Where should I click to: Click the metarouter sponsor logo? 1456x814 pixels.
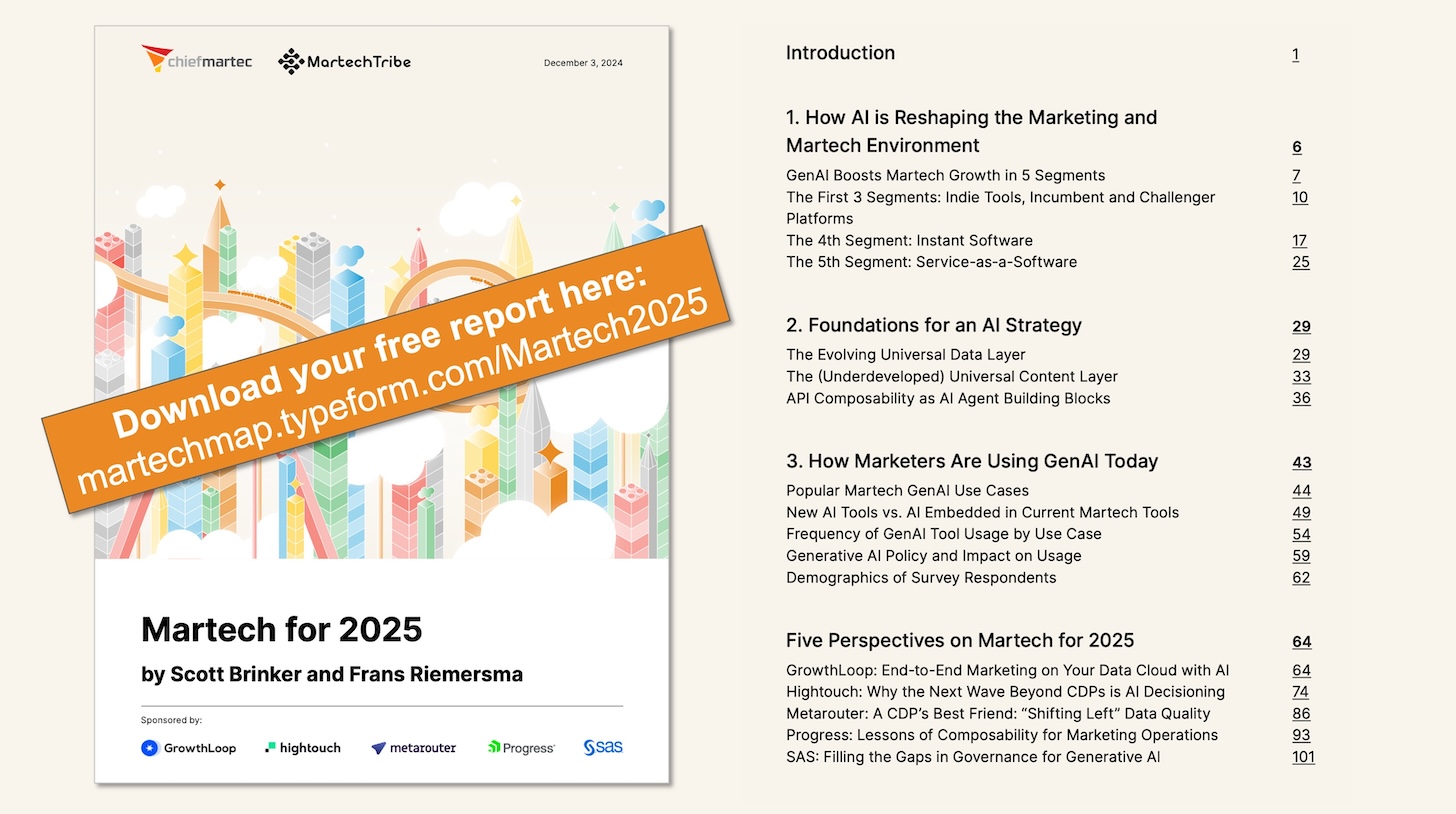click(413, 748)
